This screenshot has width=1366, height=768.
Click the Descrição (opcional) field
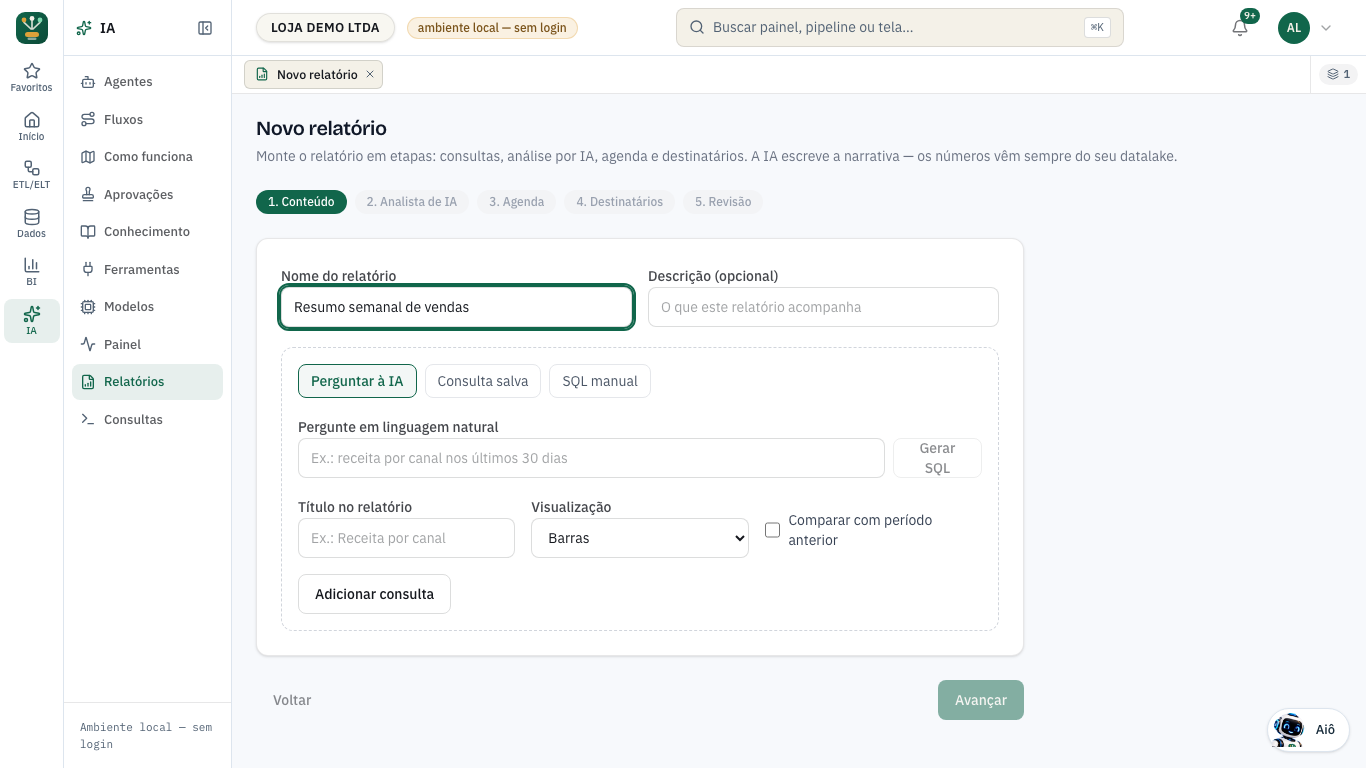(x=823, y=307)
